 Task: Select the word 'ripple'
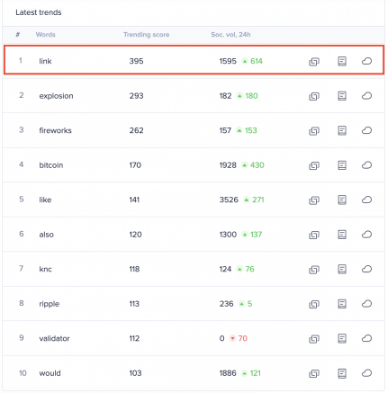[49, 304]
